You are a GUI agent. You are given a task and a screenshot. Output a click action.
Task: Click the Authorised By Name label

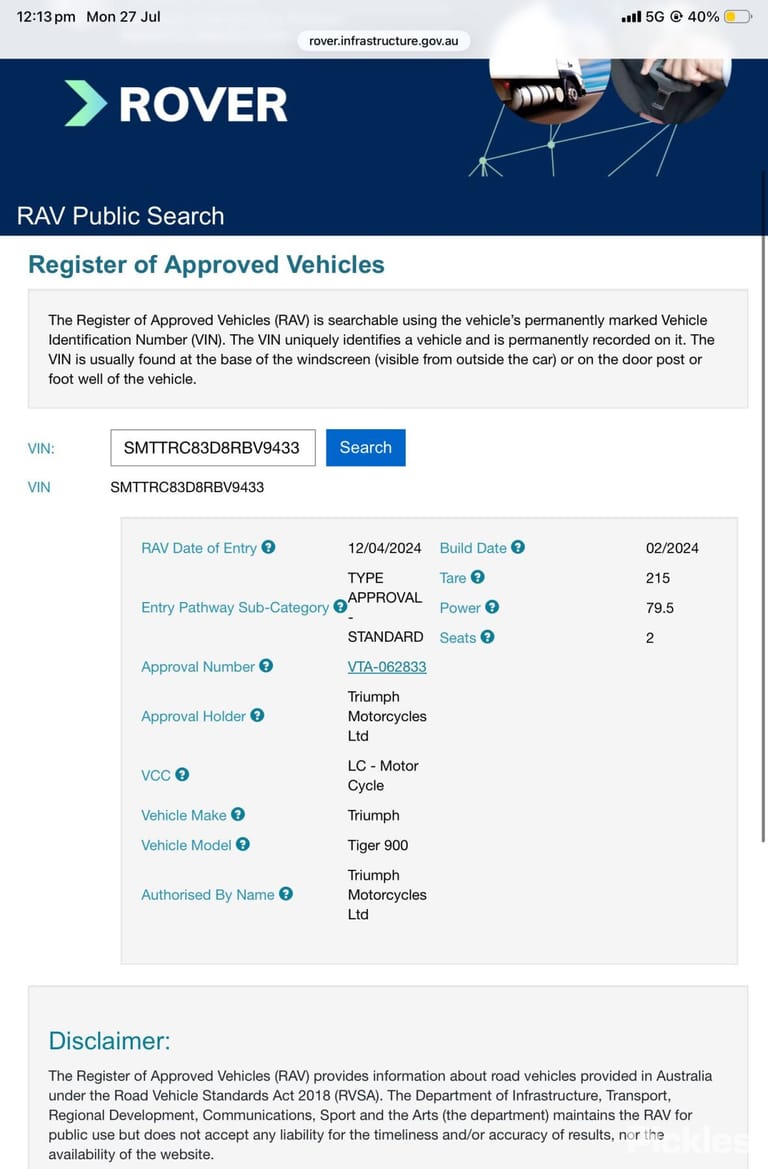pyautogui.click(x=208, y=895)
